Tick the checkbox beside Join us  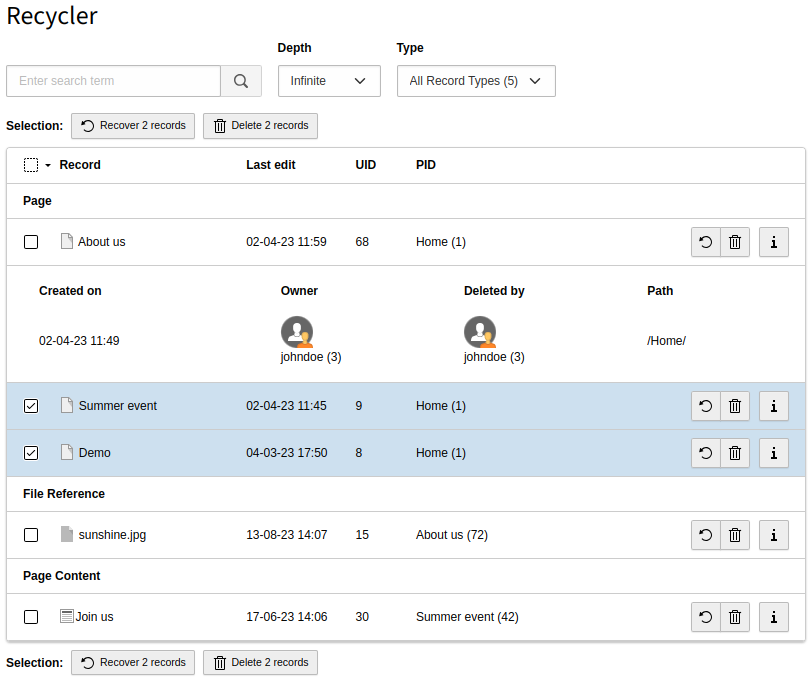31,617
